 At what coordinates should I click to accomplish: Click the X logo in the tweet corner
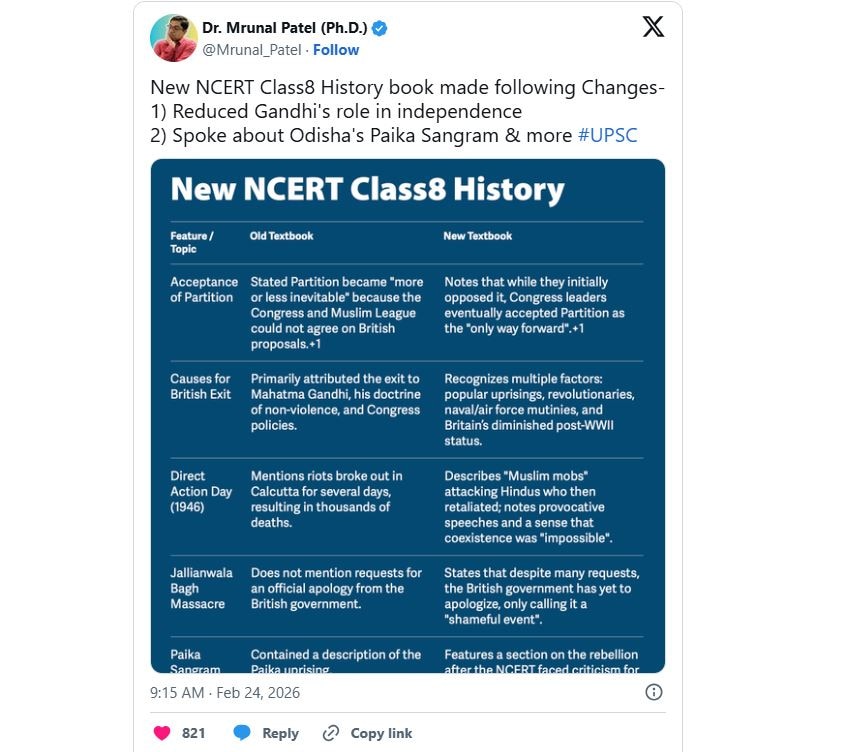pyautogui.click(x=653, y=28)
